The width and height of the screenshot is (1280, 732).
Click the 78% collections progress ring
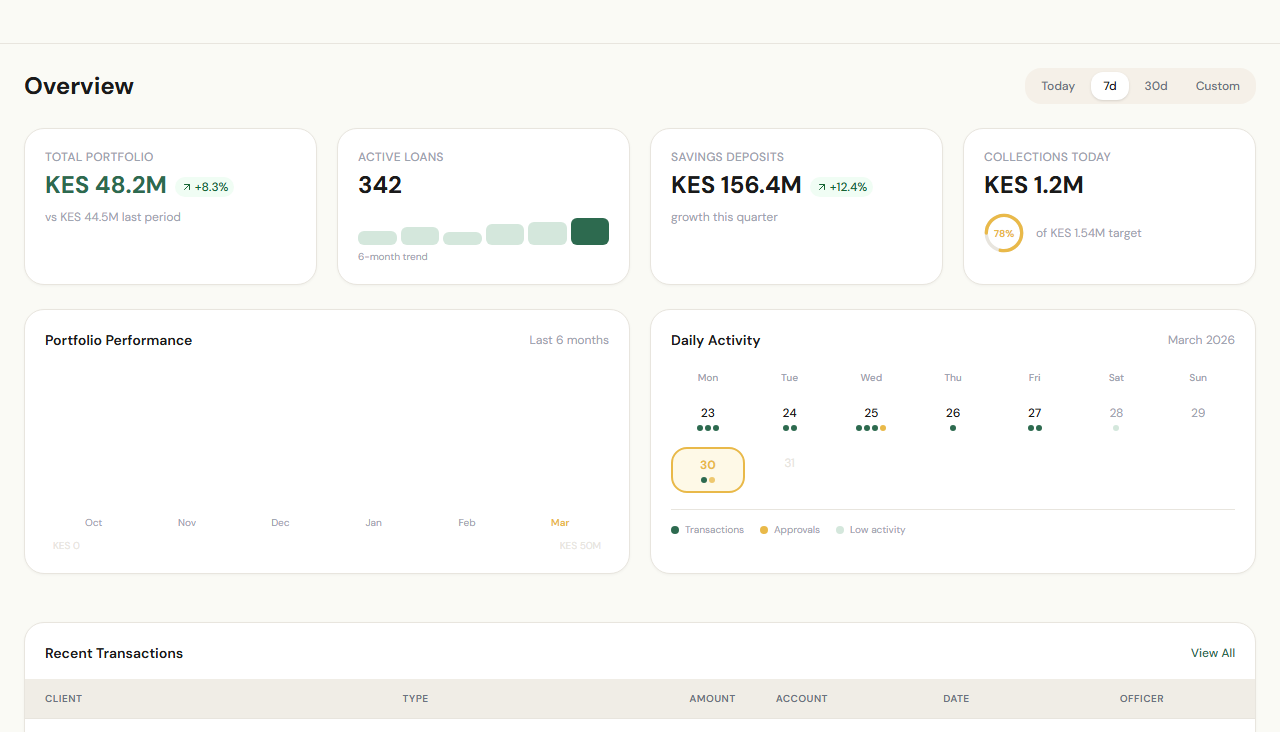[x=1004, y=233]
